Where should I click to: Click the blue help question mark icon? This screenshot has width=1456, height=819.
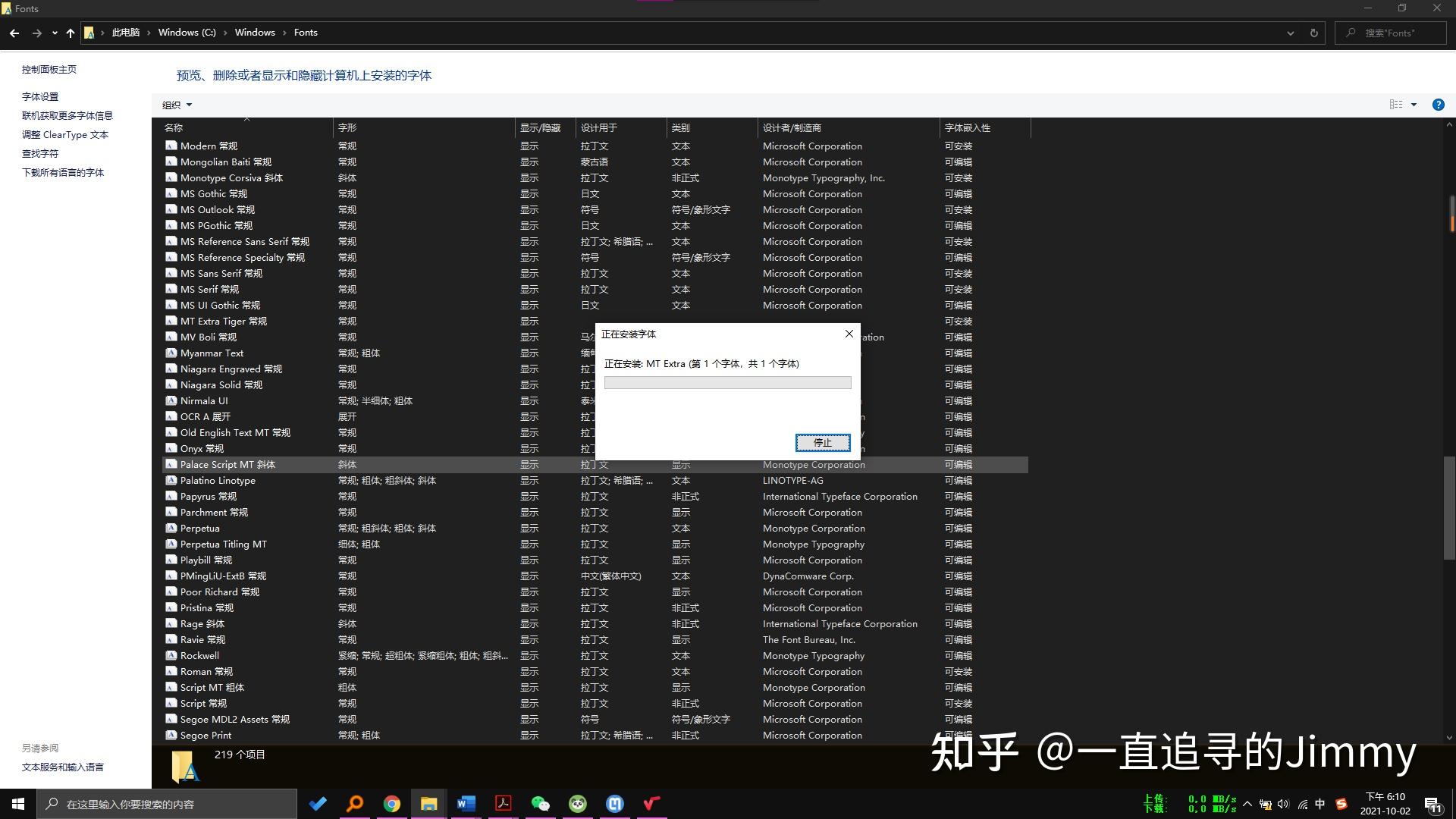(x=1438, y=105)
